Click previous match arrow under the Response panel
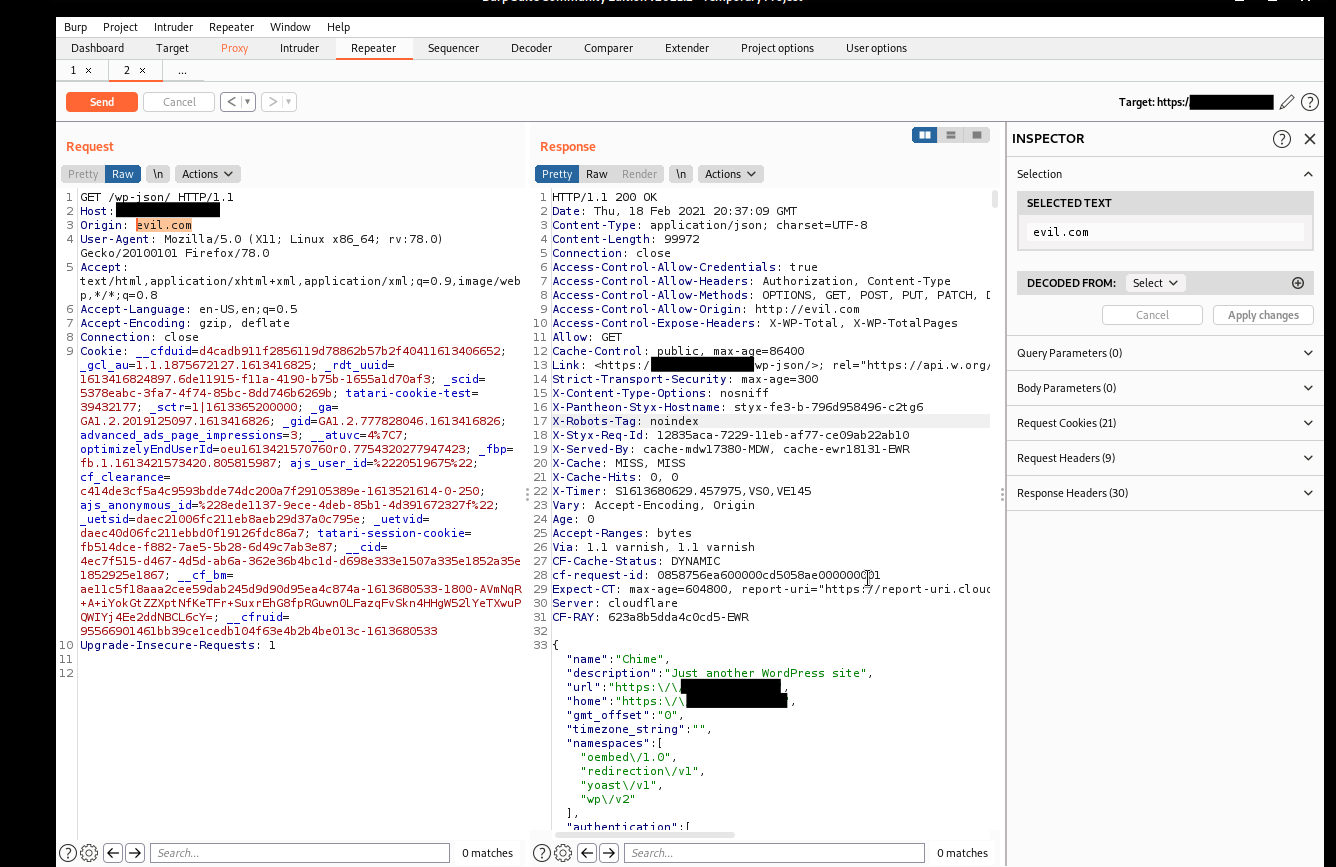The width and height of the screenshot is (1336, 867). coord(587,852)
